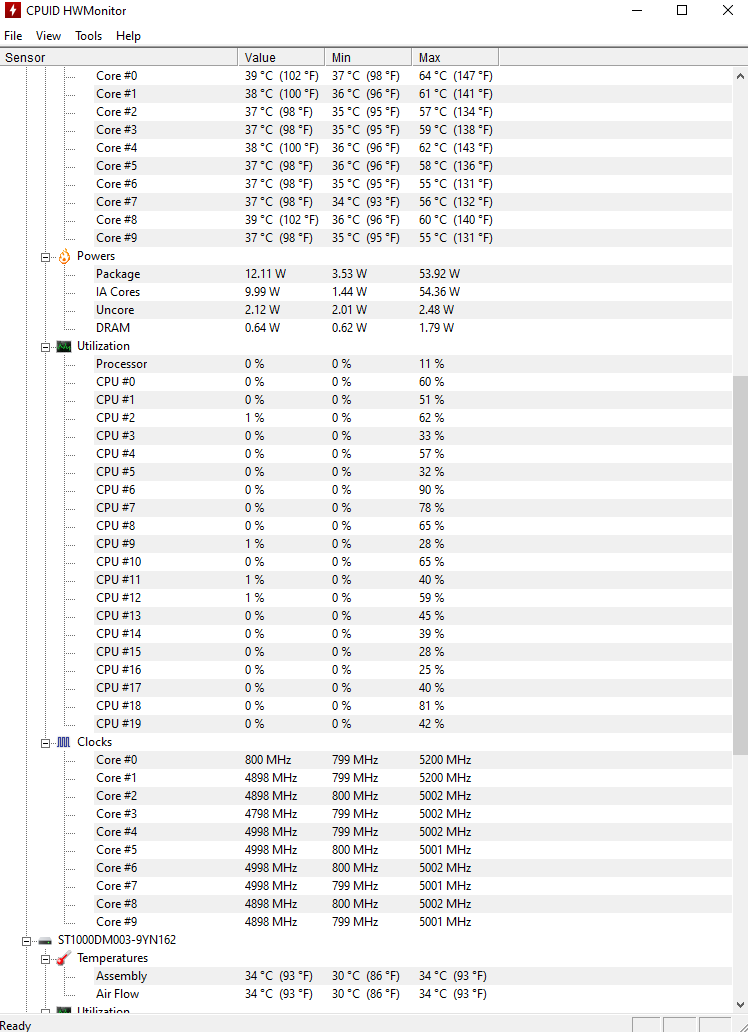The height and width of the screenshot is (1032, 748).
Task: Click the scrollbar down arrow
Action: (740, 1005)
